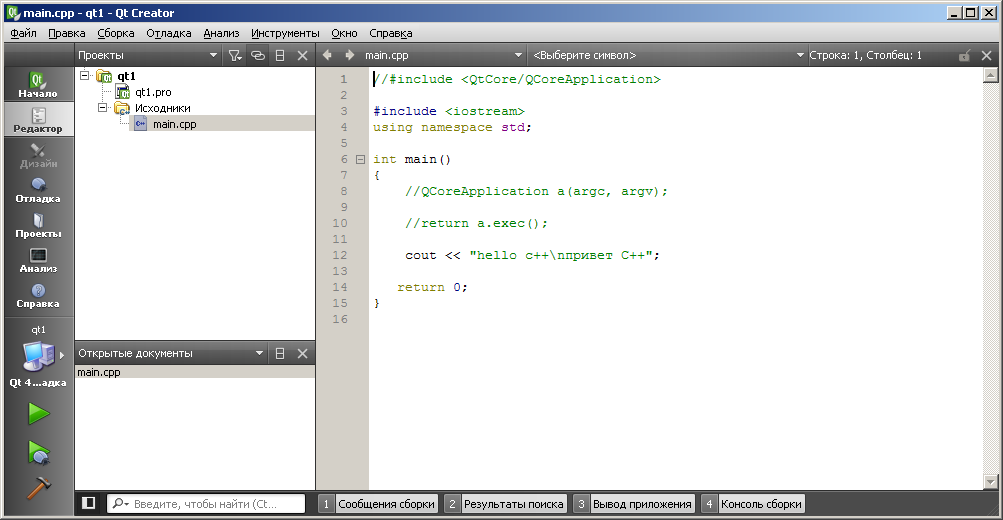This screenshot has width=1003, height=520.
Task: Split the Открытые документы panel
Action: (280, 353)
